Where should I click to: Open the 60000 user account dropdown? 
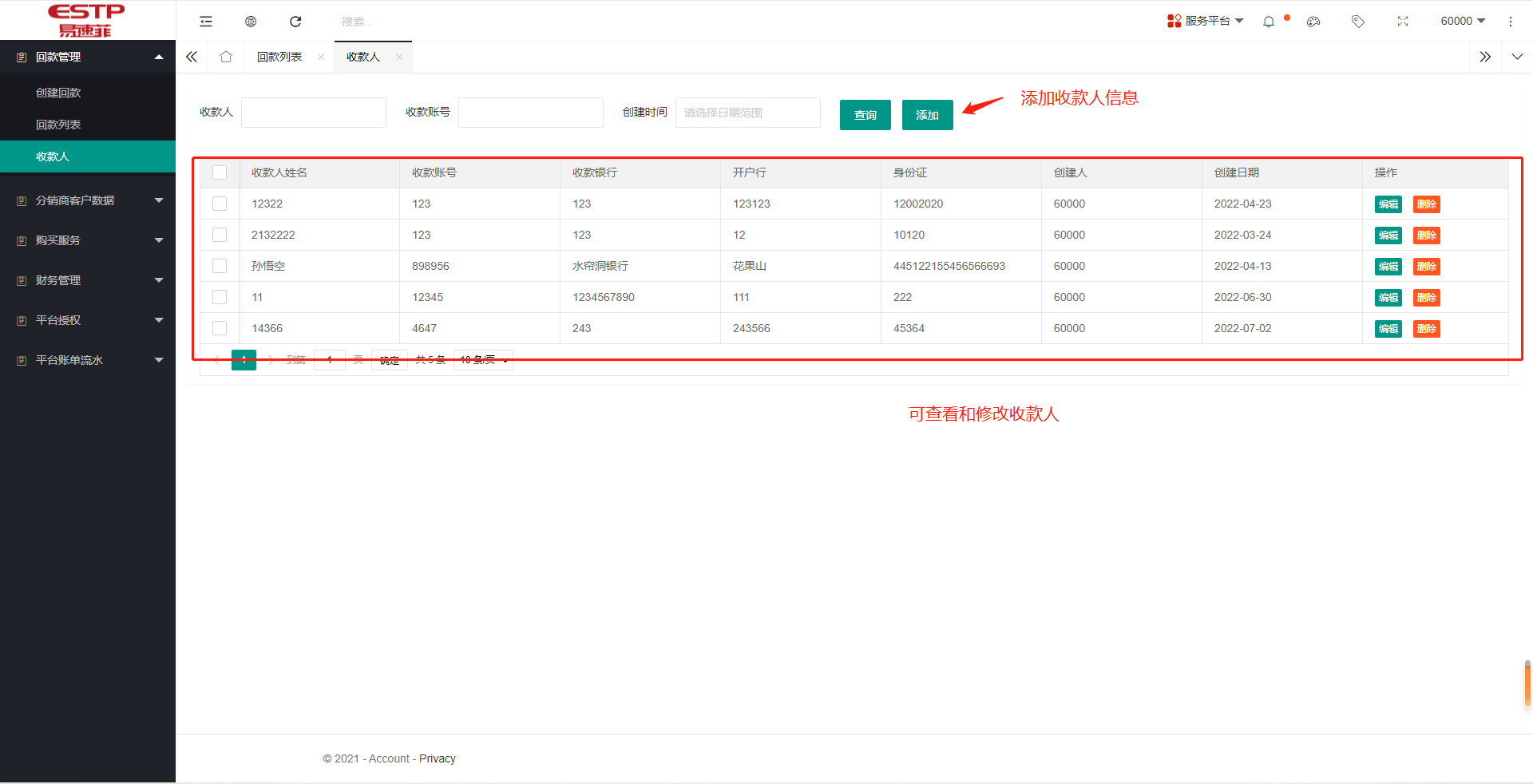(x=1462, y=21)
